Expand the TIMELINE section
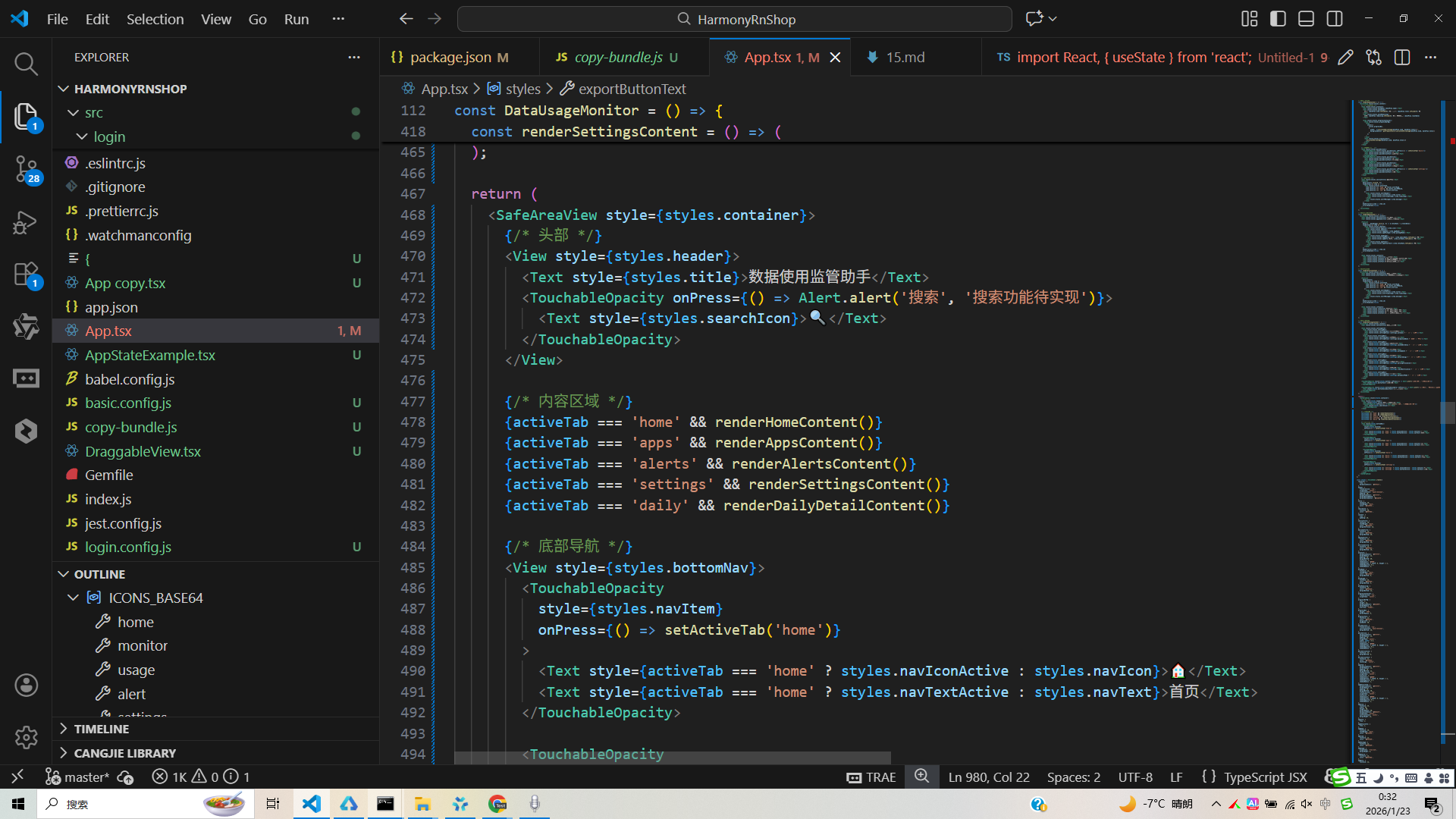The image size is (1456, 819). [x=101, y=729]
